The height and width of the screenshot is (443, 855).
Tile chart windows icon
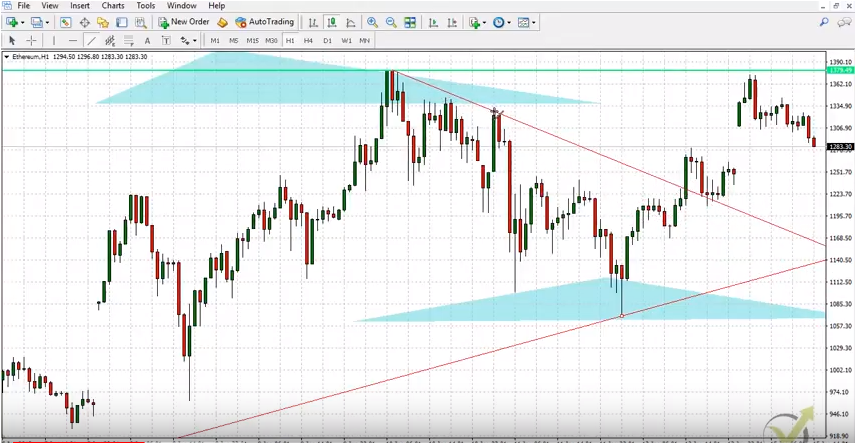tap(410, 22)
